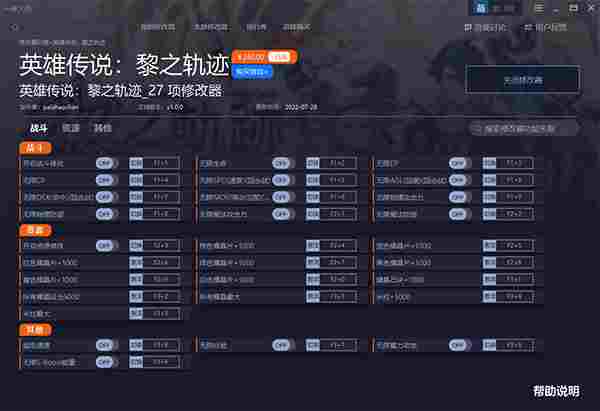
Task: Click the small button left of 所有耀晶最大 hotkey
Action: [x=313, y=297]
